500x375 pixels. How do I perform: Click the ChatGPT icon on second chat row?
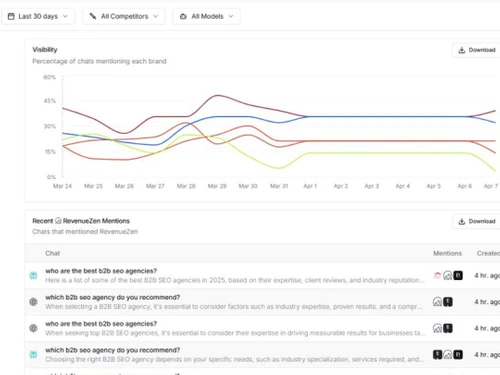coord(33,302)
